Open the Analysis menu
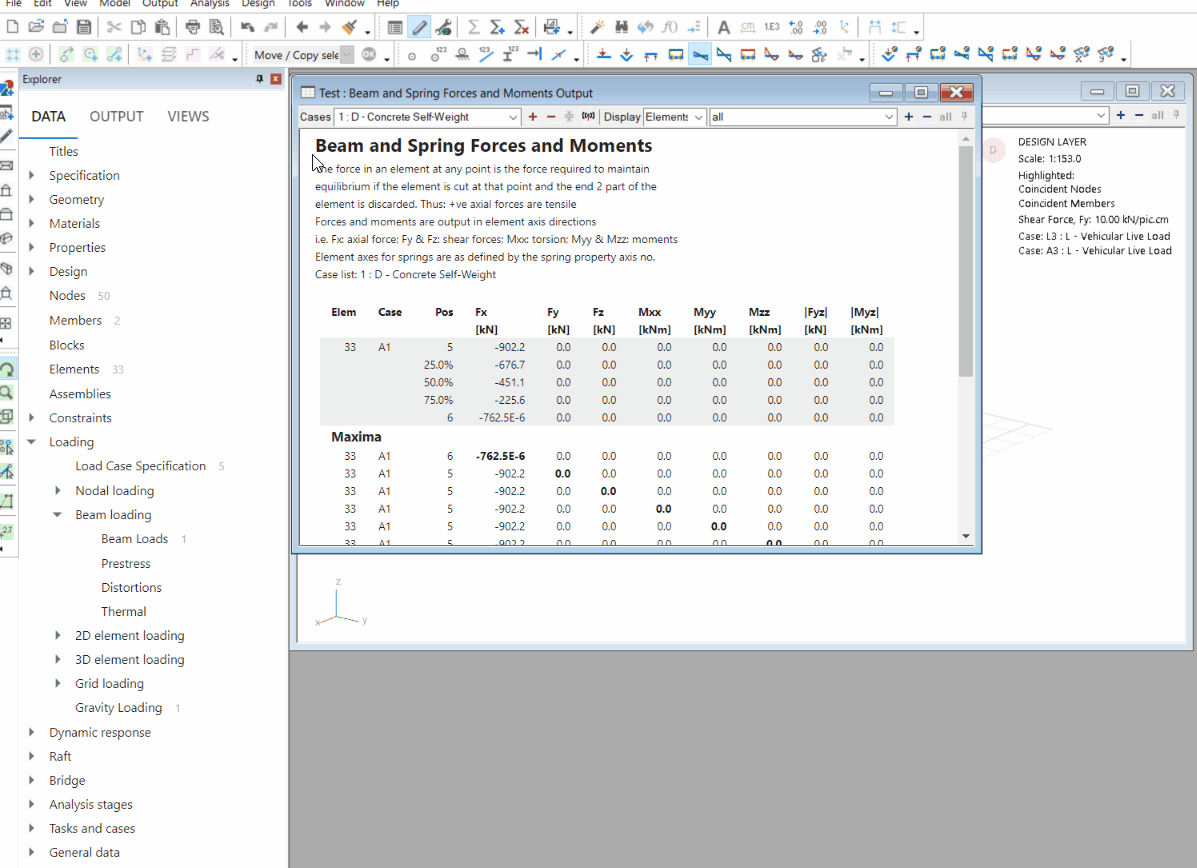 click(x=209, y=4)
